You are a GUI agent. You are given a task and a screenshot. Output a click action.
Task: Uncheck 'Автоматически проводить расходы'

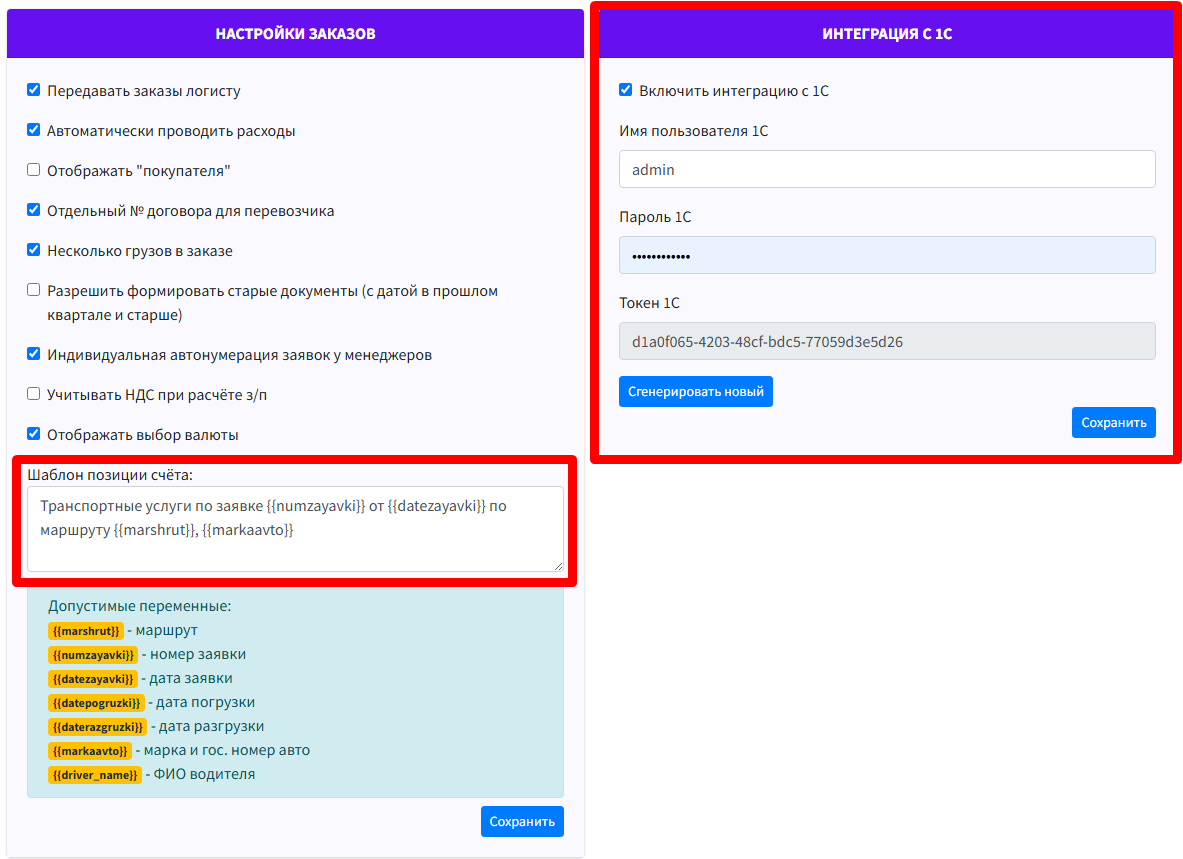[34, 130]
